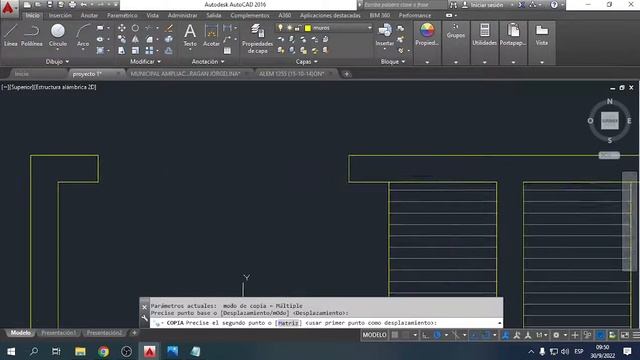640x360 pixels.
Task: Expand the Dibujo panel dropdown
Action: tap(57, 62)
